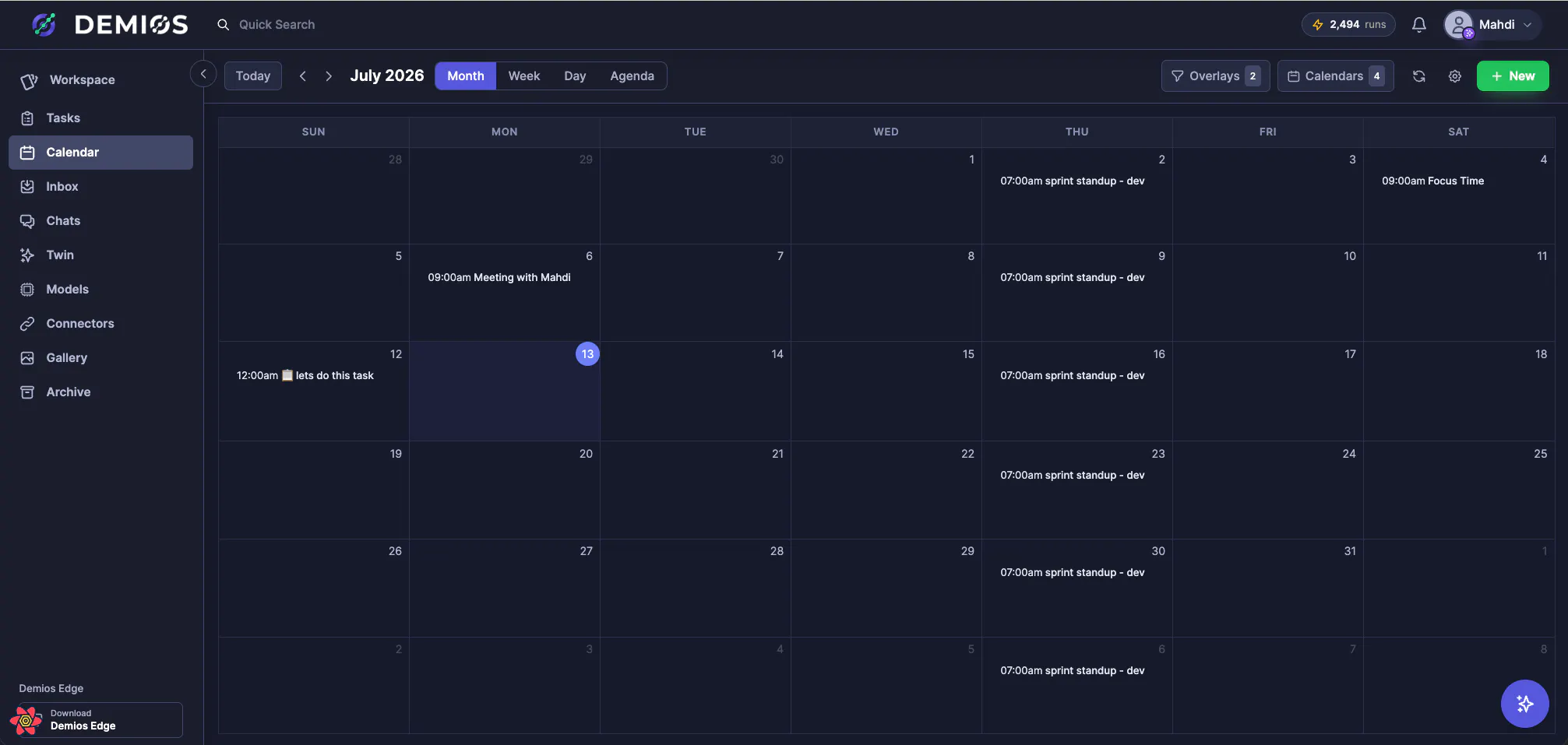The height and width of the screenshot is (745, 1568).
Task: Switch to Week view
Action: [524, 76]
